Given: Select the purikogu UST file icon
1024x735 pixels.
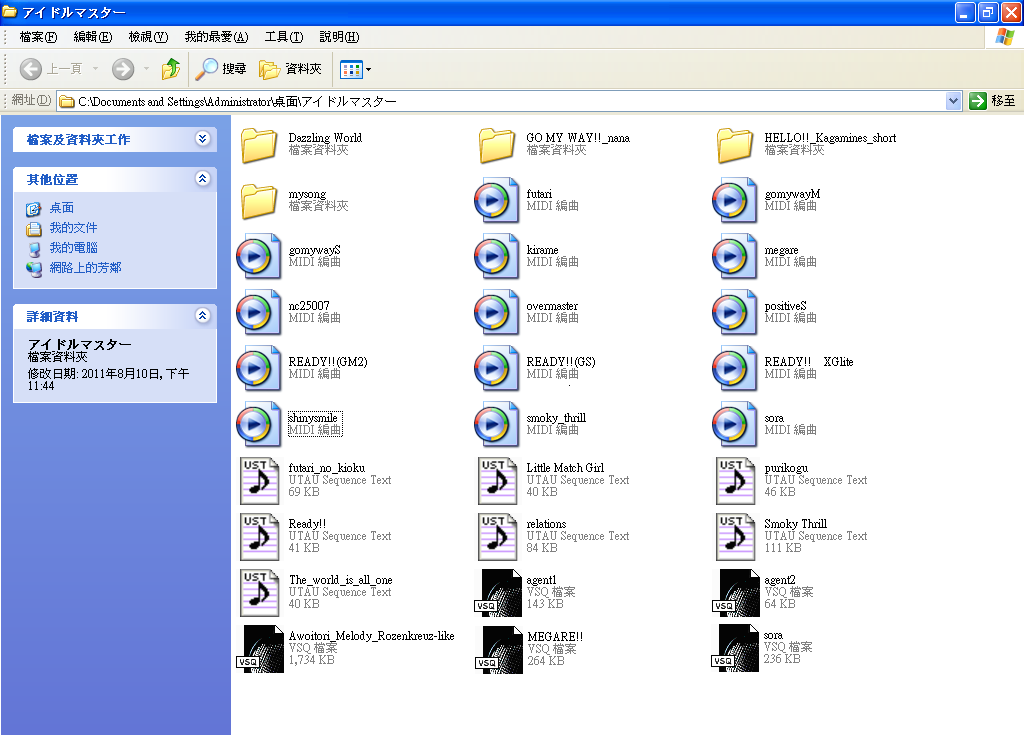Looking at the screenshot, I should [x=735, y=481].
